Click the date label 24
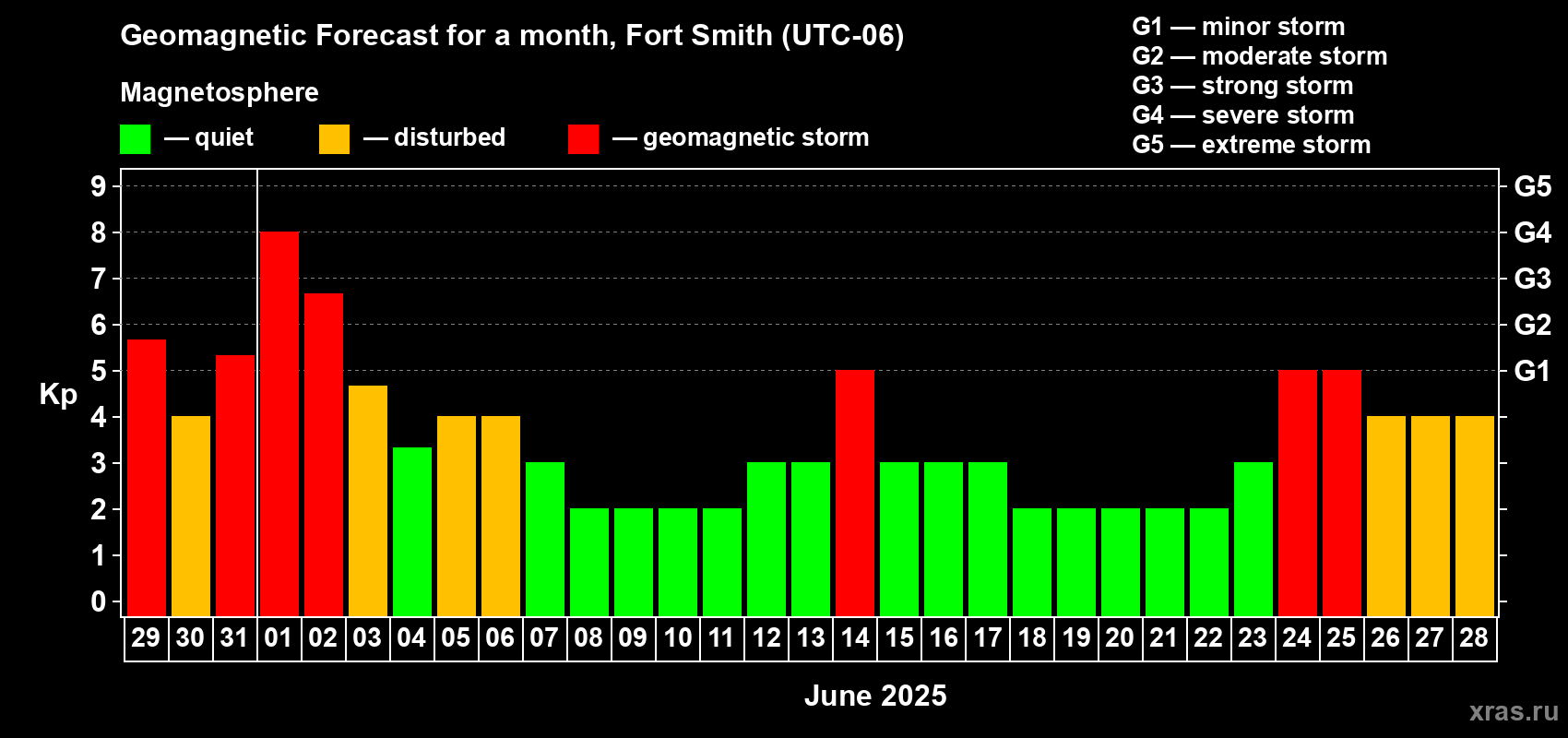 (x=1297, y=638)
